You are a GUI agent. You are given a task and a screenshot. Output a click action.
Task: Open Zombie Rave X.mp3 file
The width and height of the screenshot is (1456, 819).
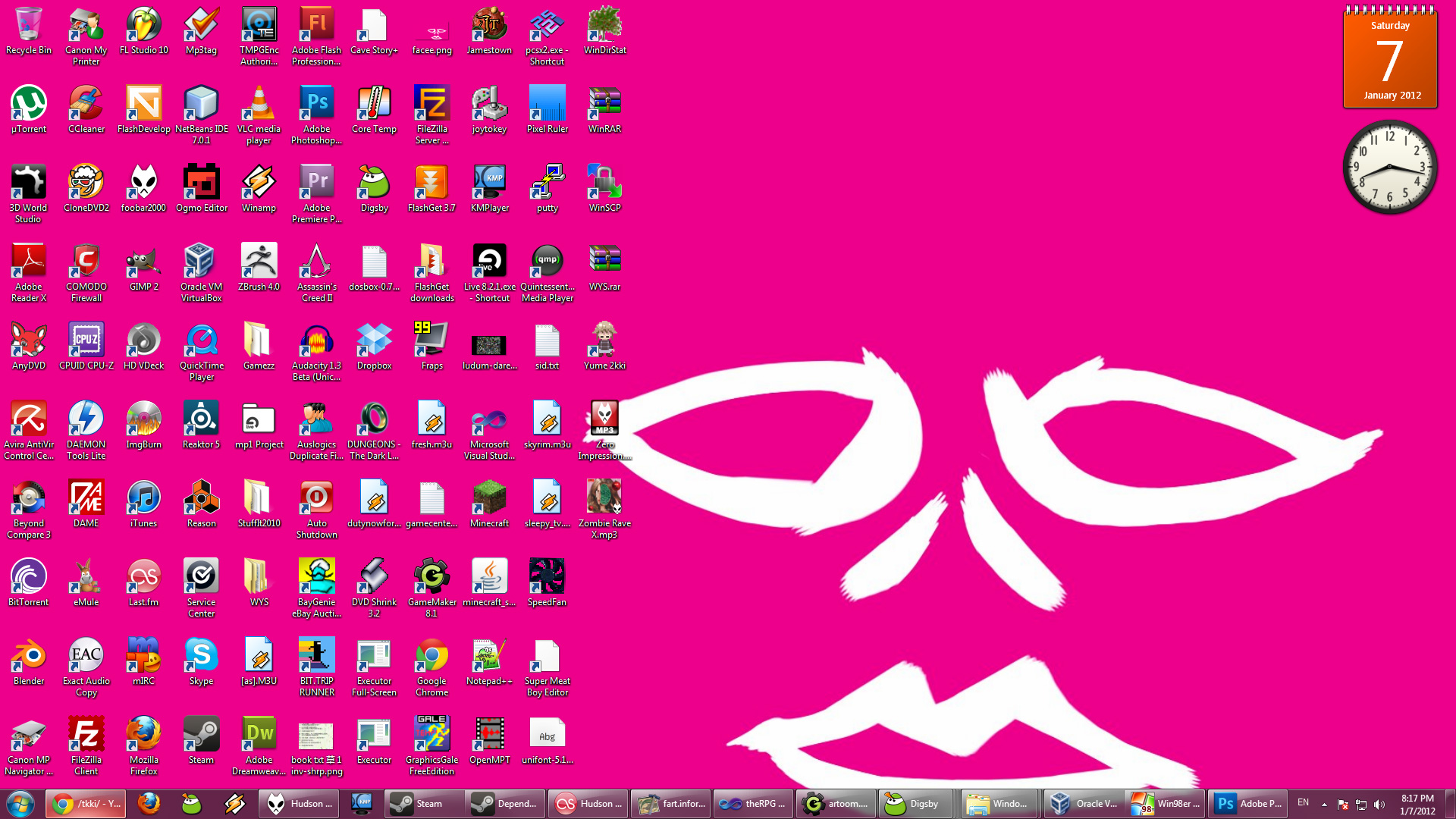[x=605, y=510]
